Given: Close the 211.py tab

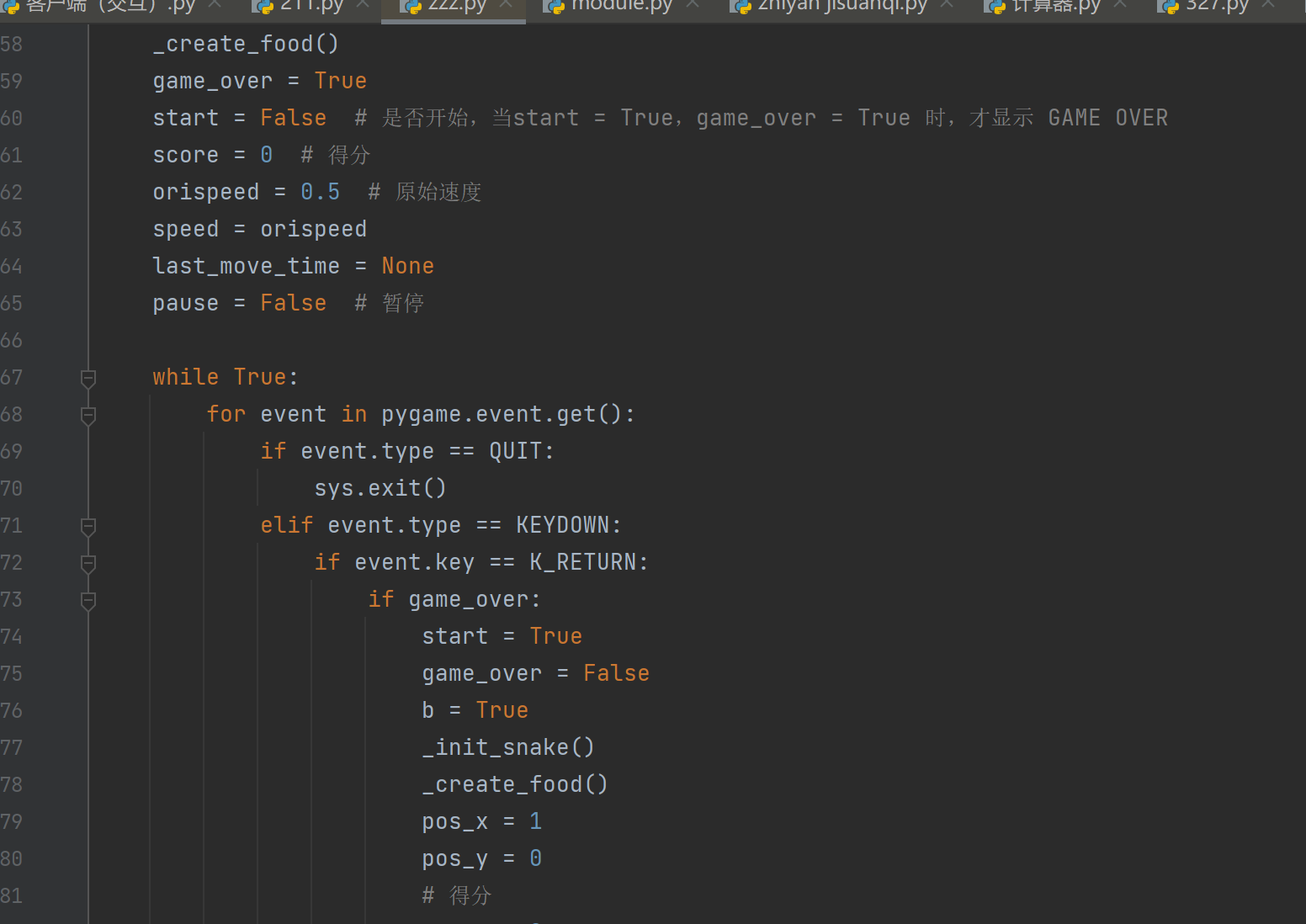Looking at the screenshot, I should 364,4.
